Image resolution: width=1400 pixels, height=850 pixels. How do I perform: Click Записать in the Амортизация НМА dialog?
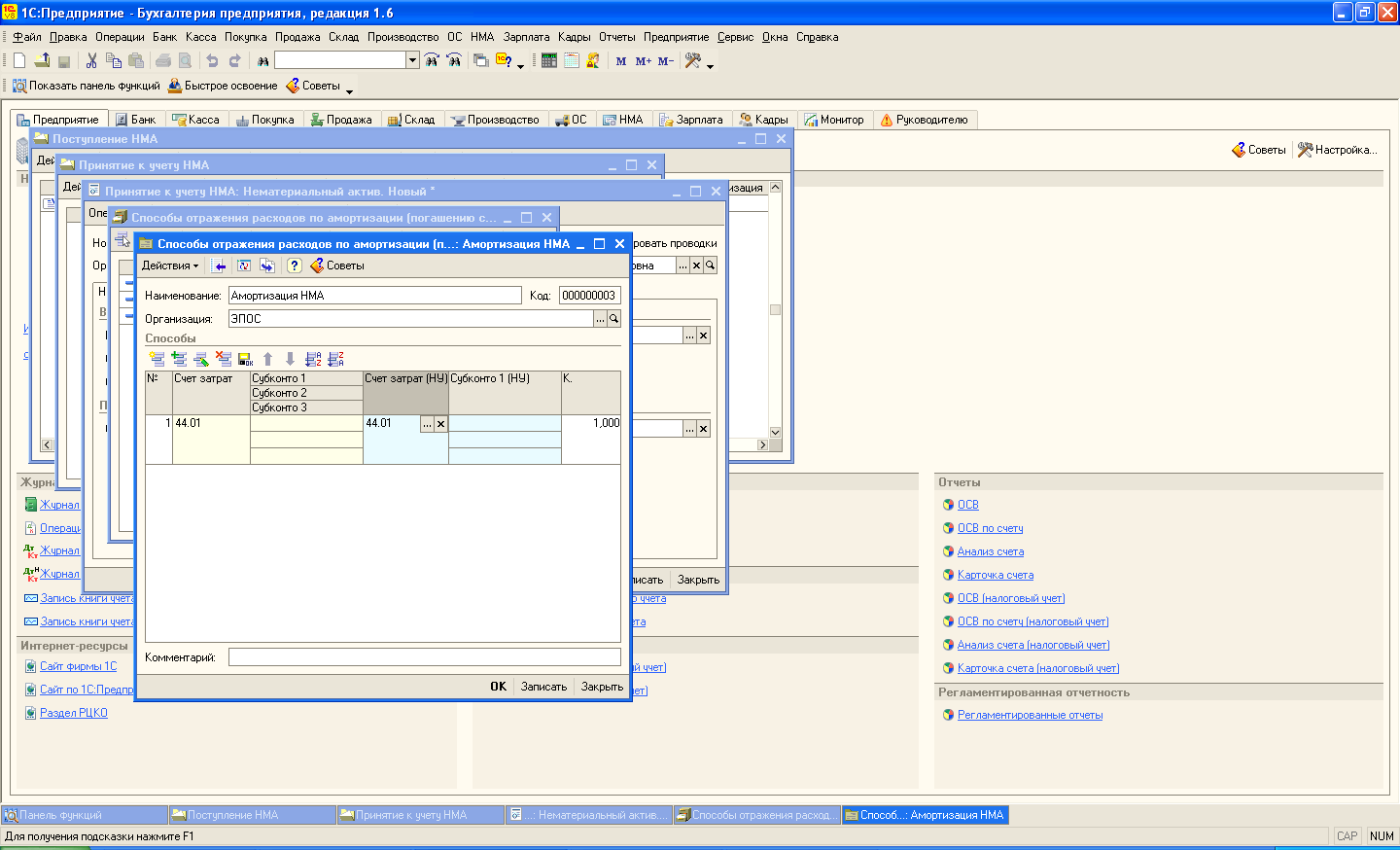click(543, 687)
